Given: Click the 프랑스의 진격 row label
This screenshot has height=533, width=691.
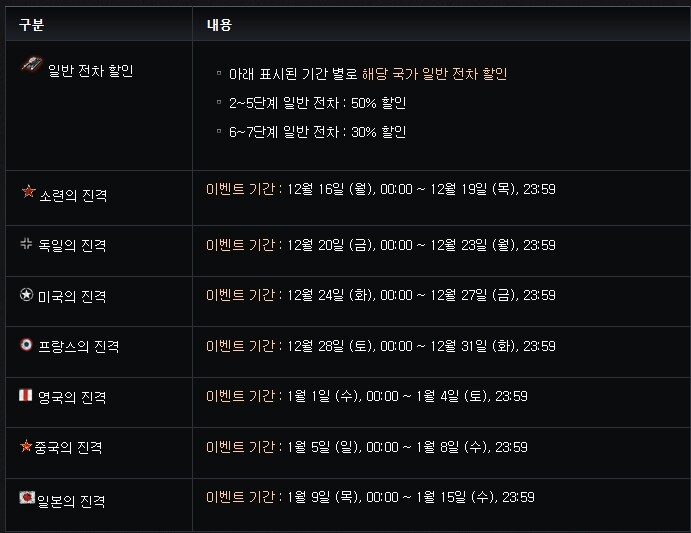Looking at the screenshot, I should click(x=79, y=346).
